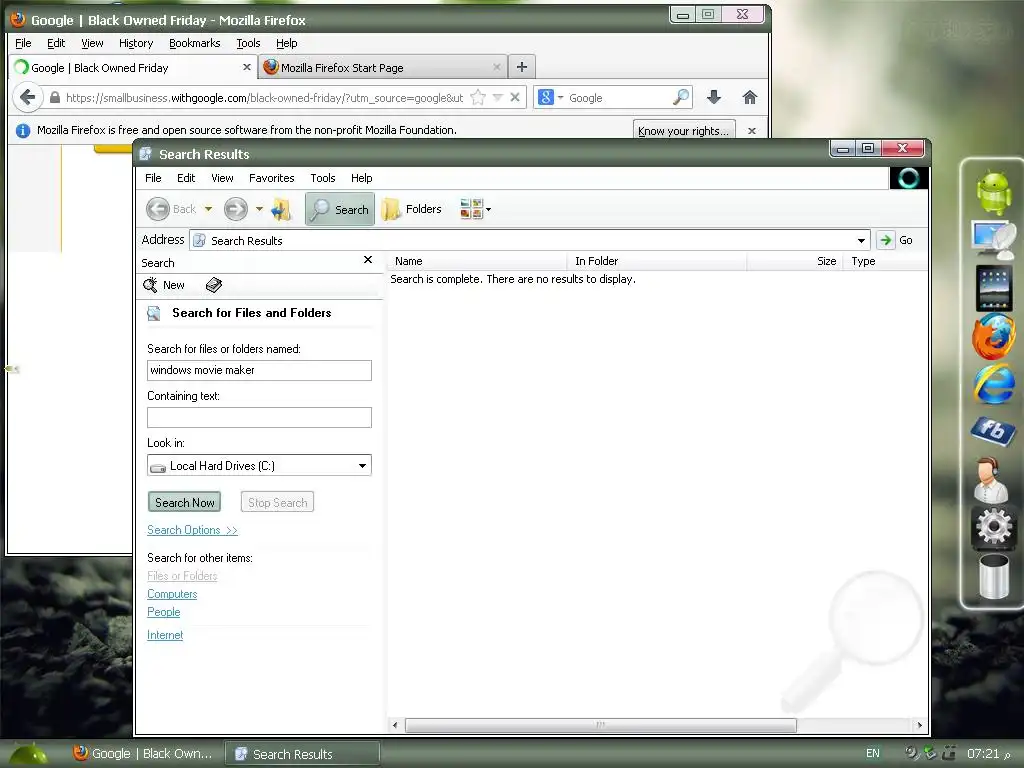Launch Internet Explorer from the dock
Viewport: 1024px width, 768px height.
click(x=994, y=384)
